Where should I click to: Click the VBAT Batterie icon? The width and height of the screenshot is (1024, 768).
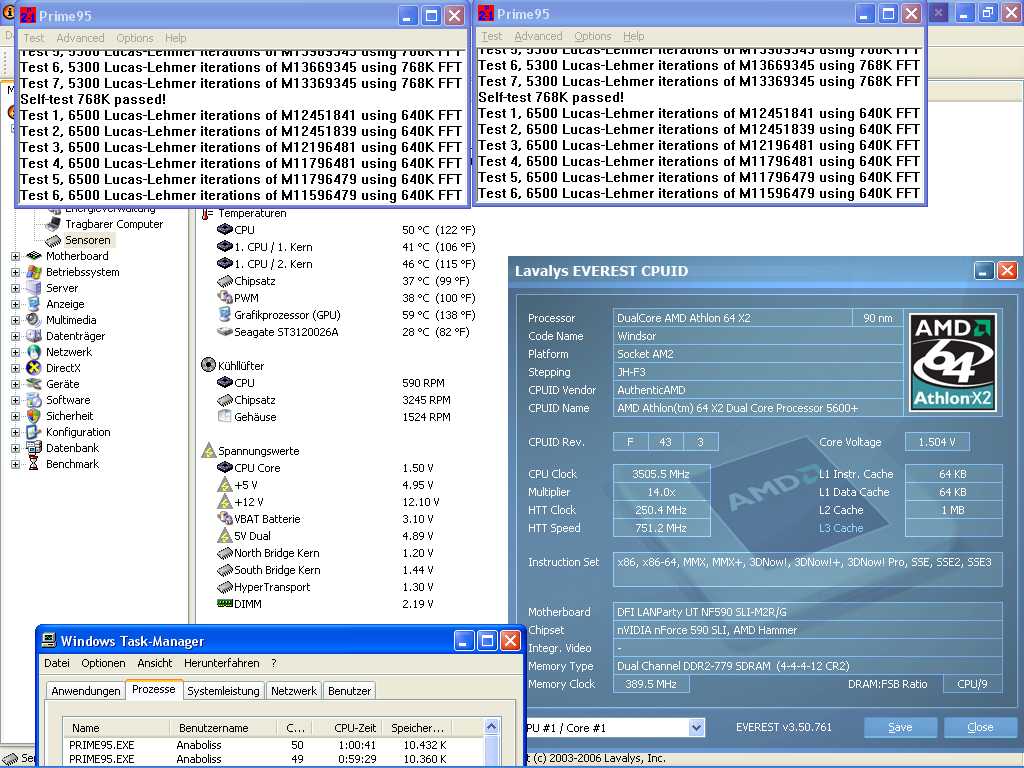click(225, 519)
